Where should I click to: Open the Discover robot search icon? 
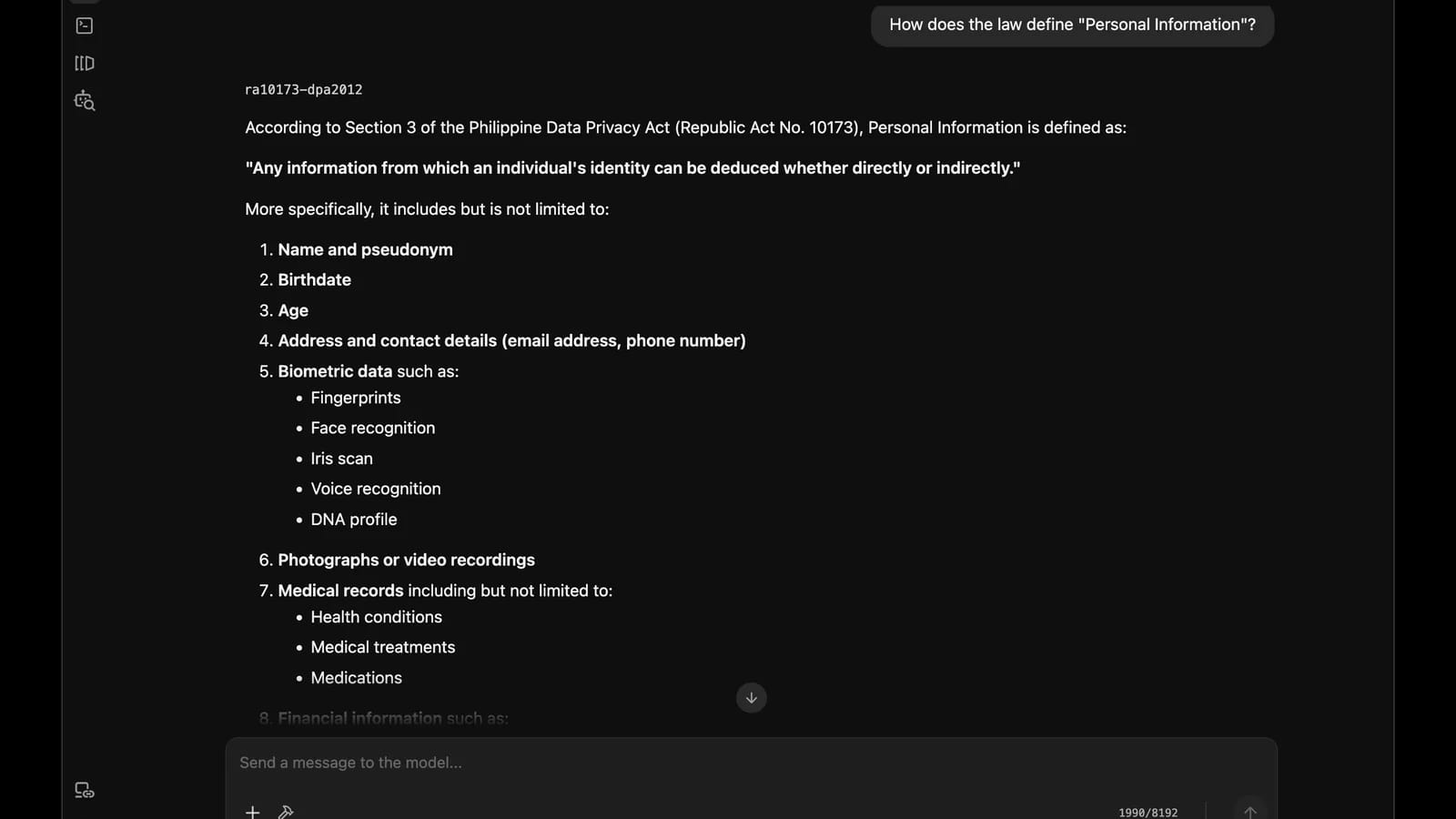85,101
